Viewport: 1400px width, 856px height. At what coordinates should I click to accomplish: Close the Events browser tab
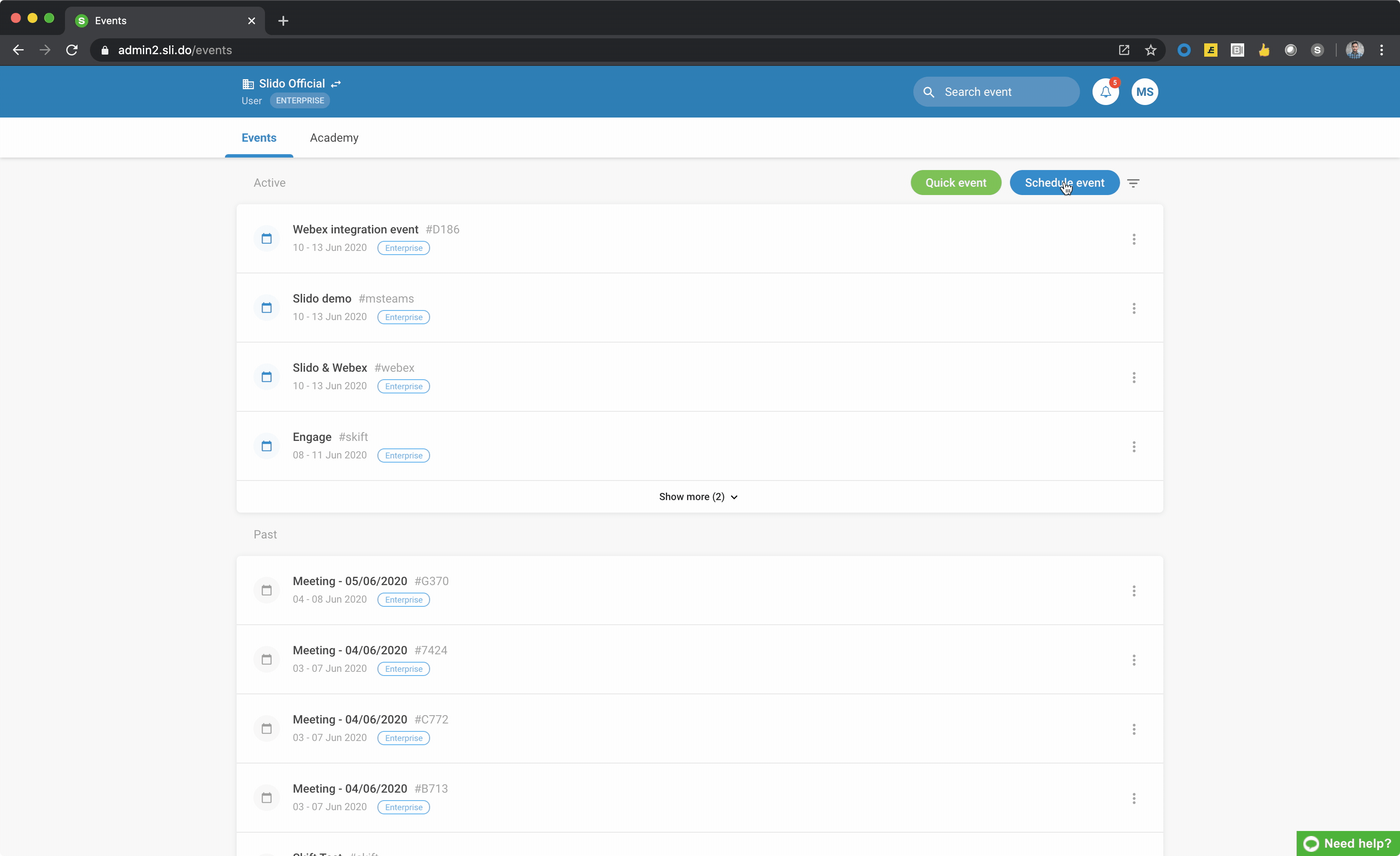point(252,21)
